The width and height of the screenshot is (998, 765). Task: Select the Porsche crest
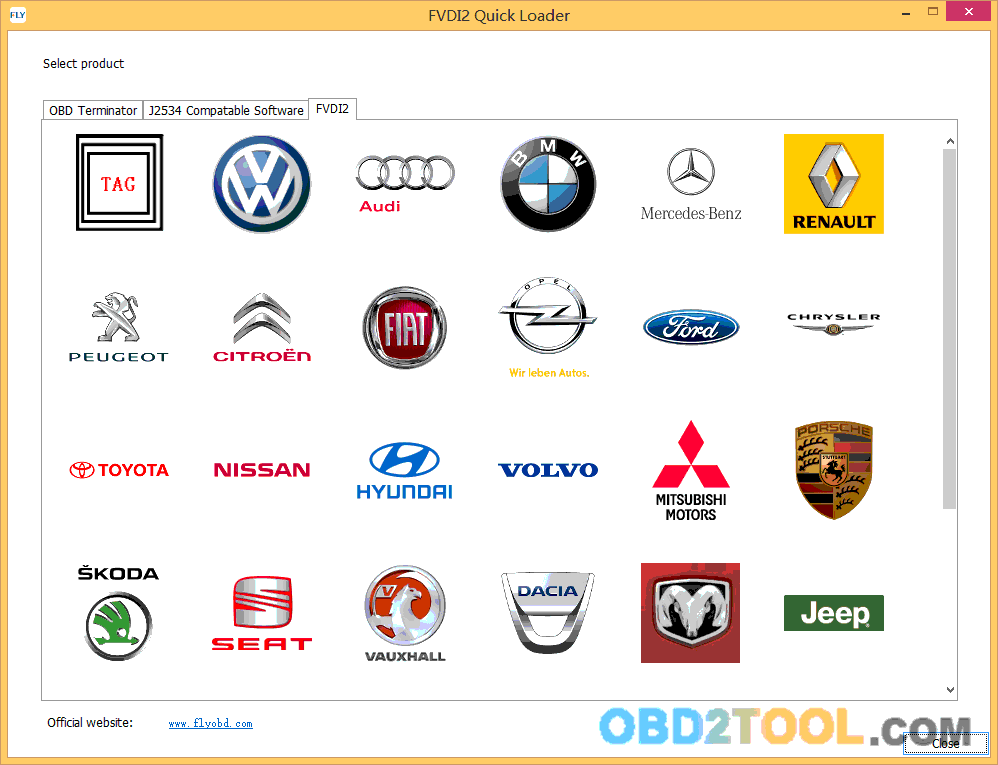coord(834,470)
